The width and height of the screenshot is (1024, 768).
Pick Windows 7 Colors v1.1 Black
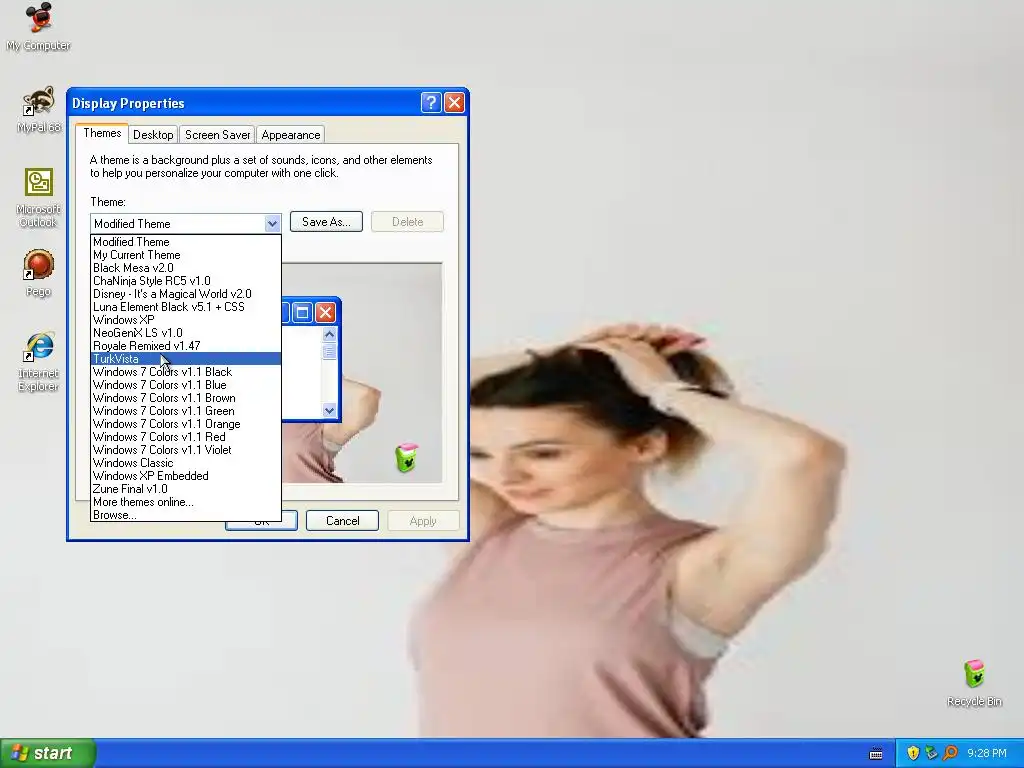185,372
